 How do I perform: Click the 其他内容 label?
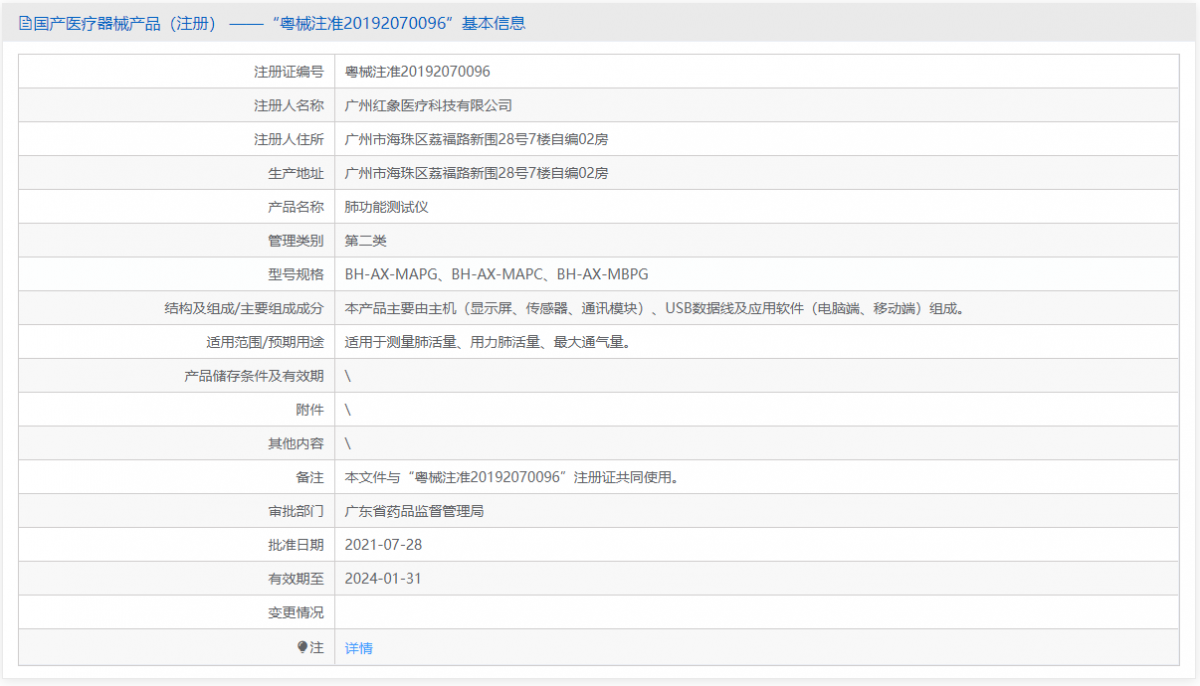point(296,443)
